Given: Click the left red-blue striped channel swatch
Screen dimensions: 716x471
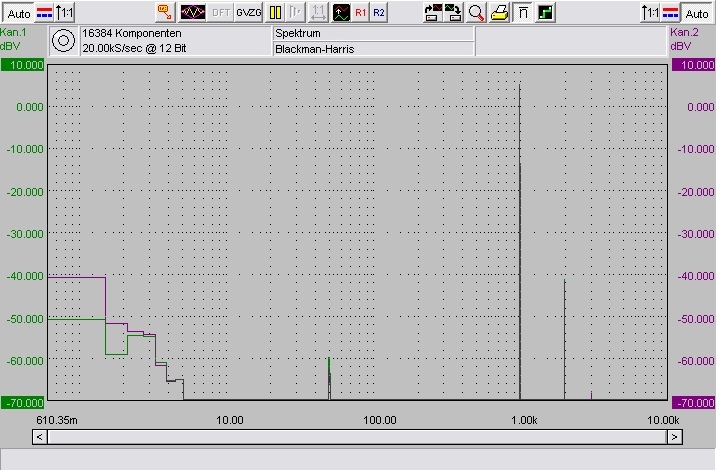Looking at the screenshot, I should [x=44, y=13].
